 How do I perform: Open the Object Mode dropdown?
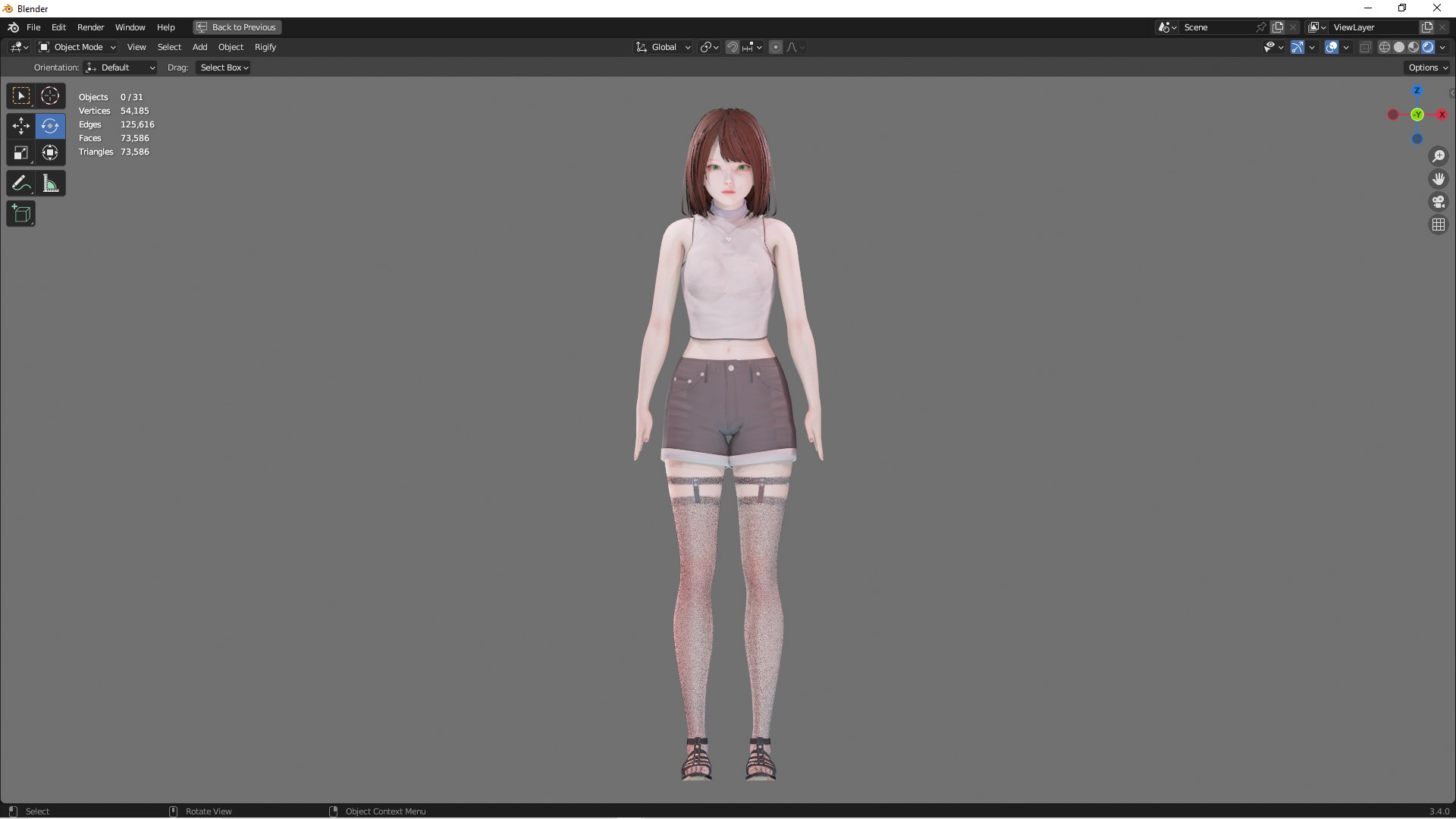[x=77, y=47]
